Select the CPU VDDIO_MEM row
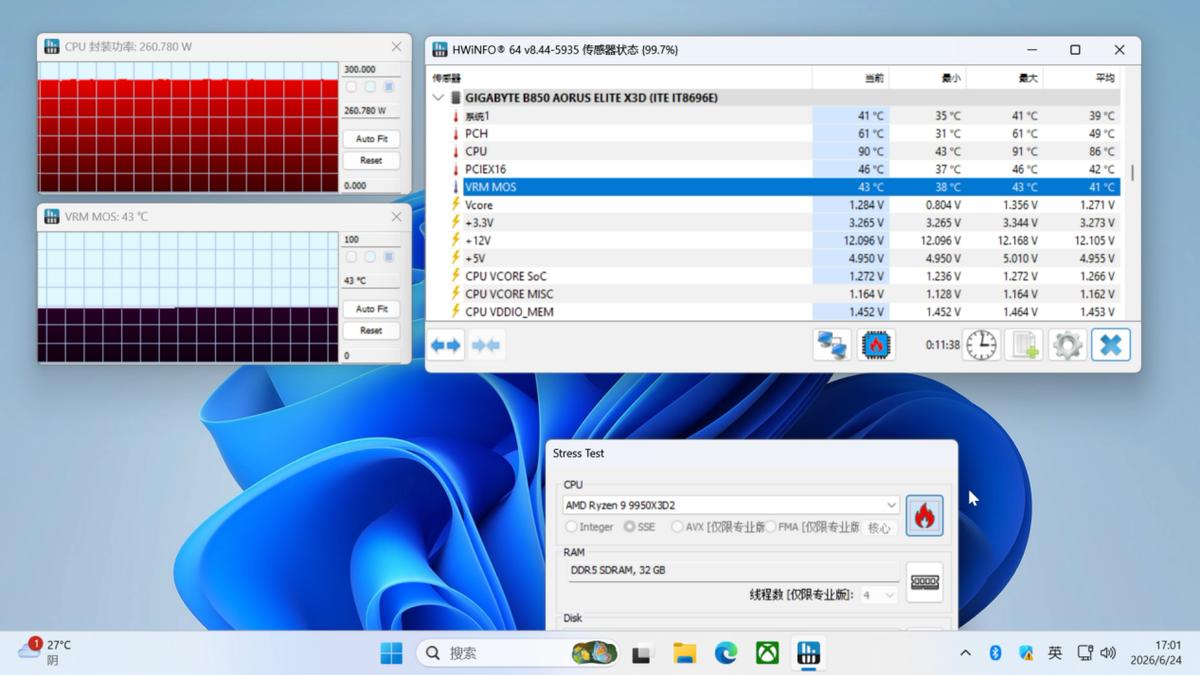The image size is (1200, 675). tap(775, 312)
